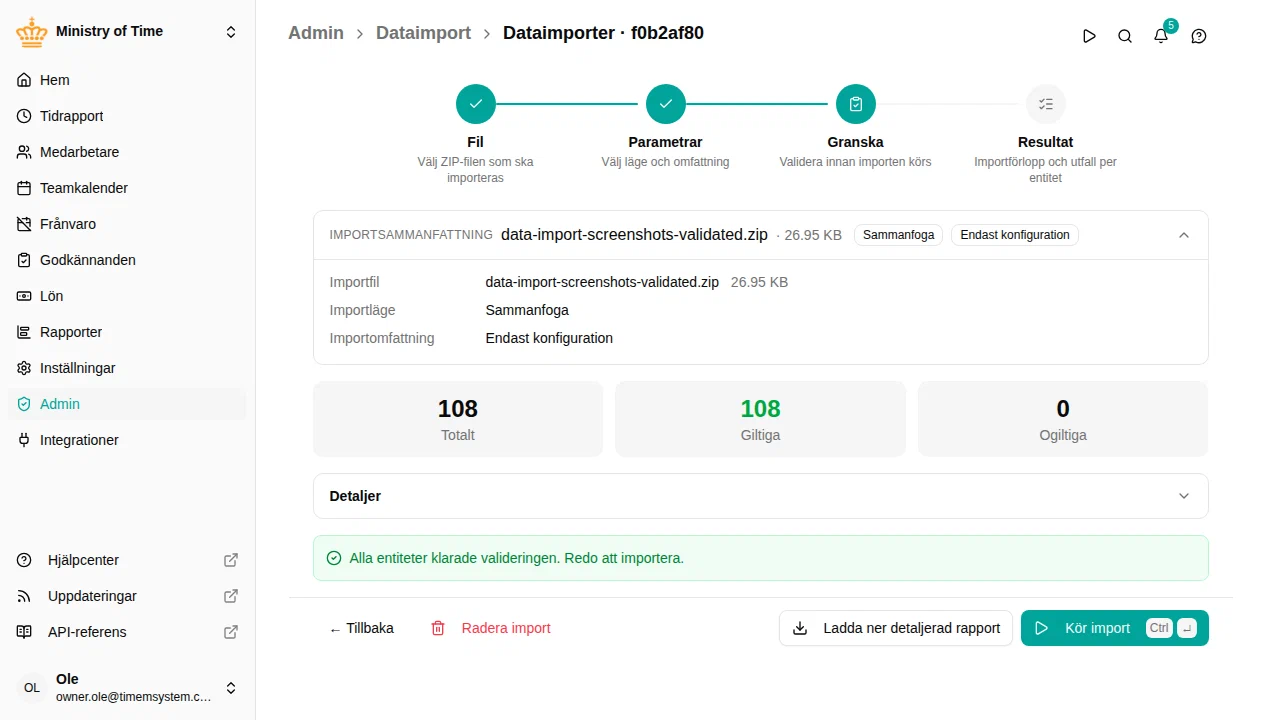The width and height of the screenshot is (1280, 720).
Task: Click the Resultat step circle icon
Action: tap(1046, 104)
